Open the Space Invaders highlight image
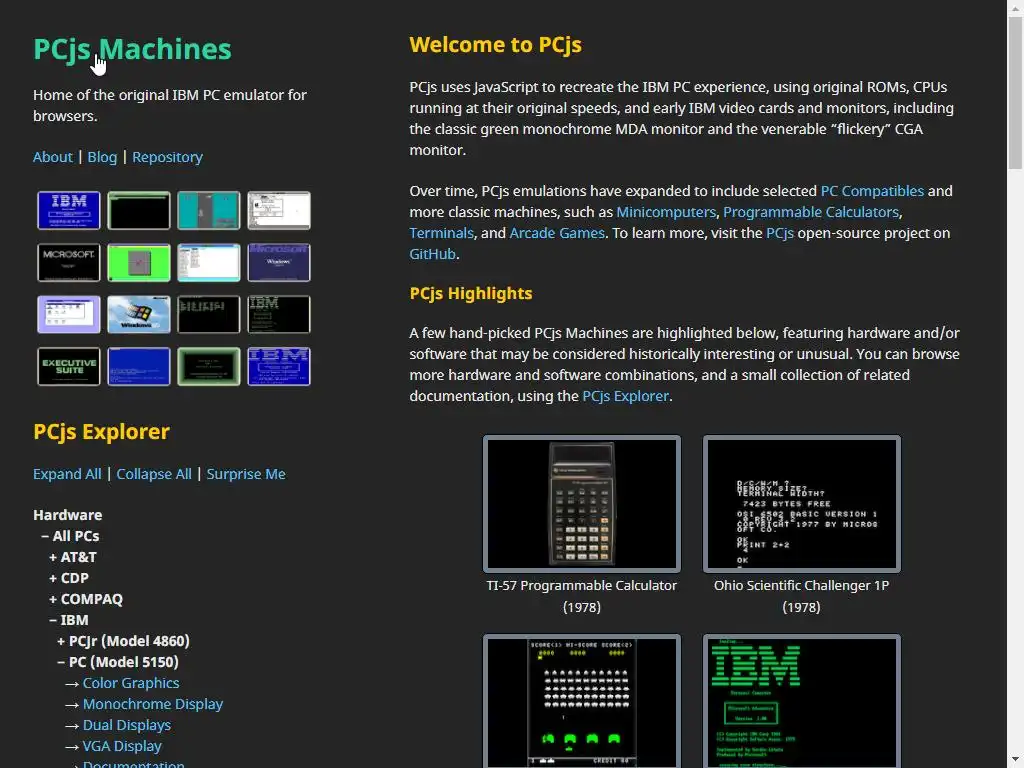 [x=581, y=701]
